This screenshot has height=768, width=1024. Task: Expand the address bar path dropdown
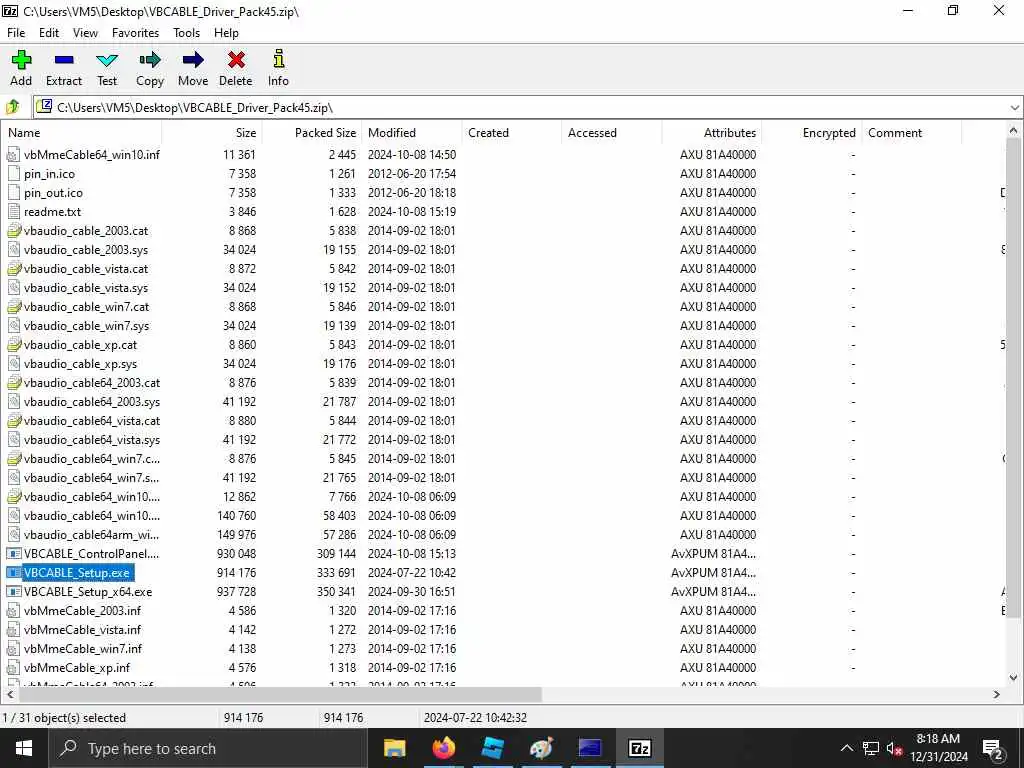pos(1014,108)
